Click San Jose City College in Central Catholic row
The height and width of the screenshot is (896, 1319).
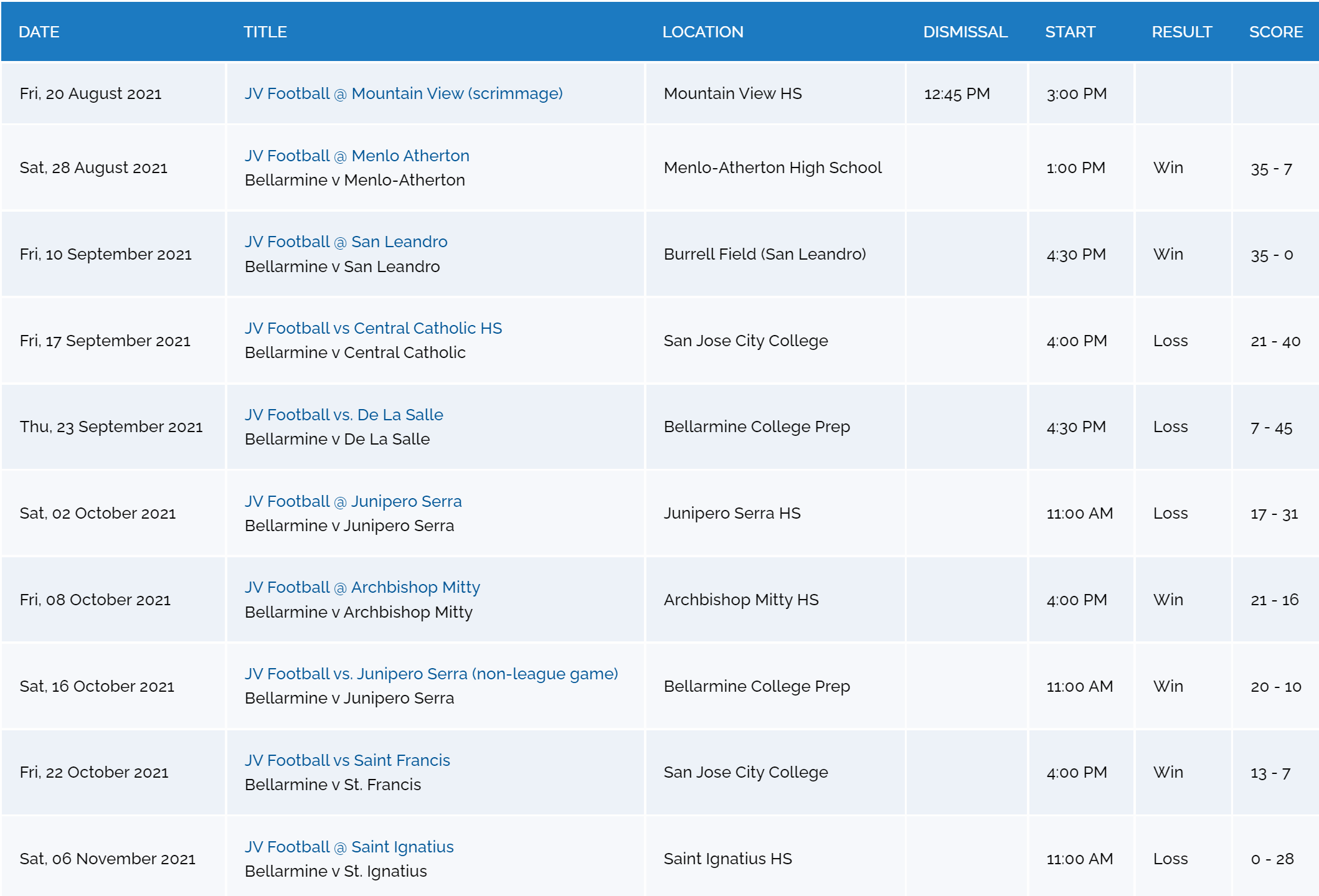point(745,341)
